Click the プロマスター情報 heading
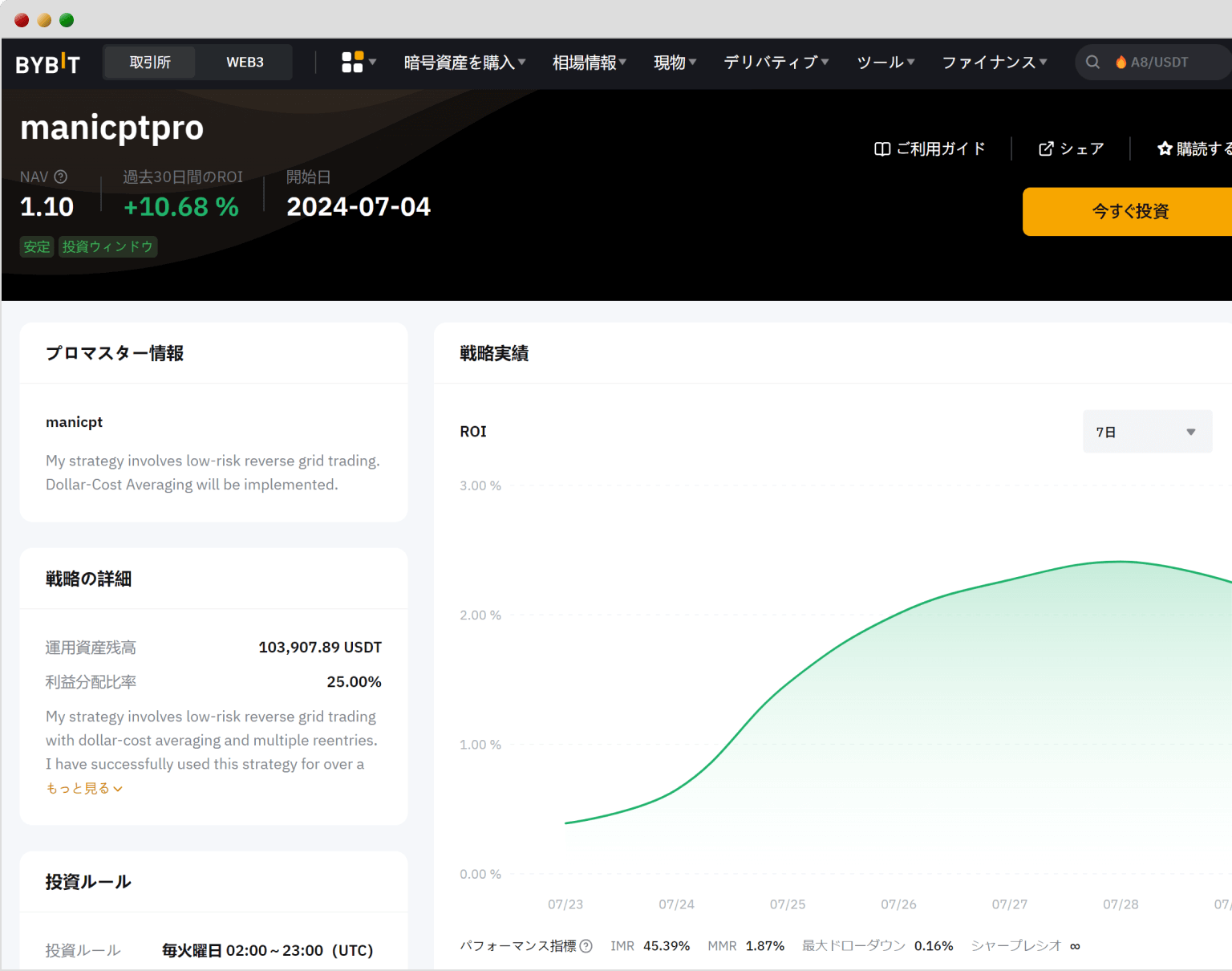Screen dimensions: 1232x971 point(115,353)
